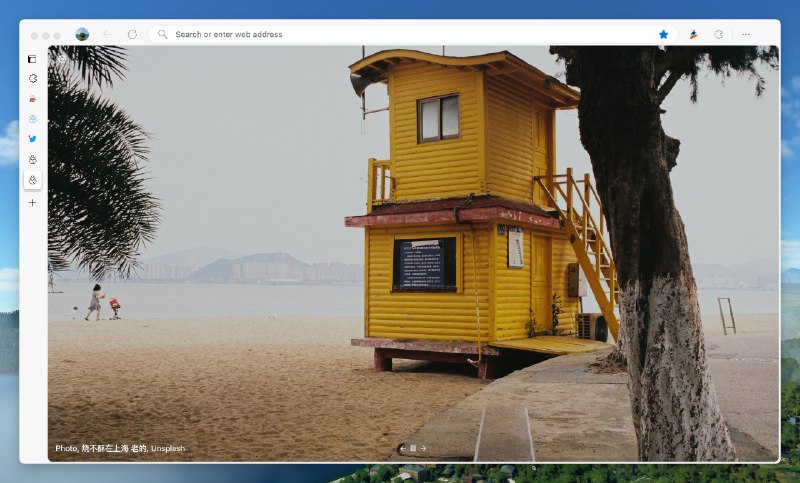
Task: Click the highlighted active sidebar tab
Action: [32, 180]
